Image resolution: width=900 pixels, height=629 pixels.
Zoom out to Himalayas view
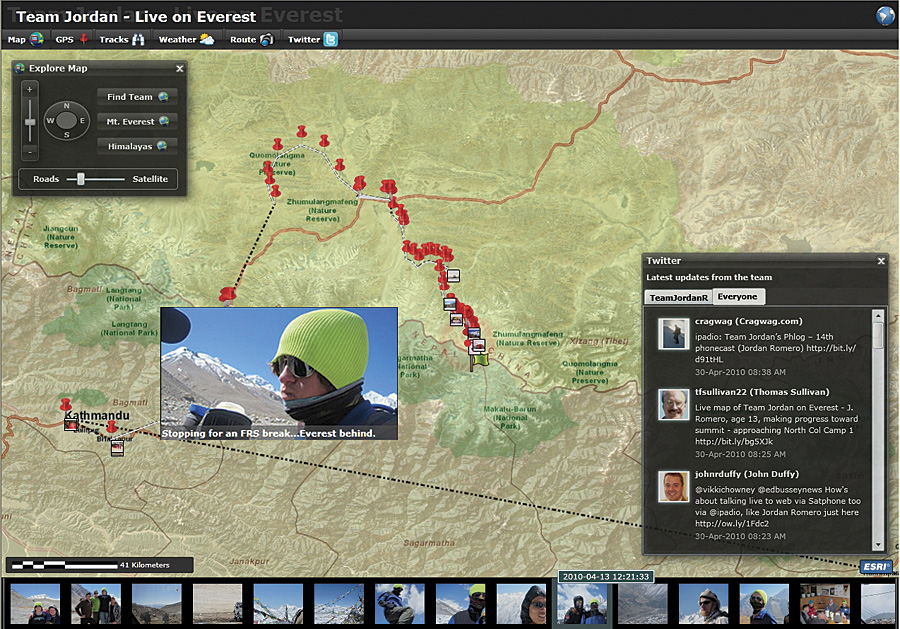click(137, 146)
